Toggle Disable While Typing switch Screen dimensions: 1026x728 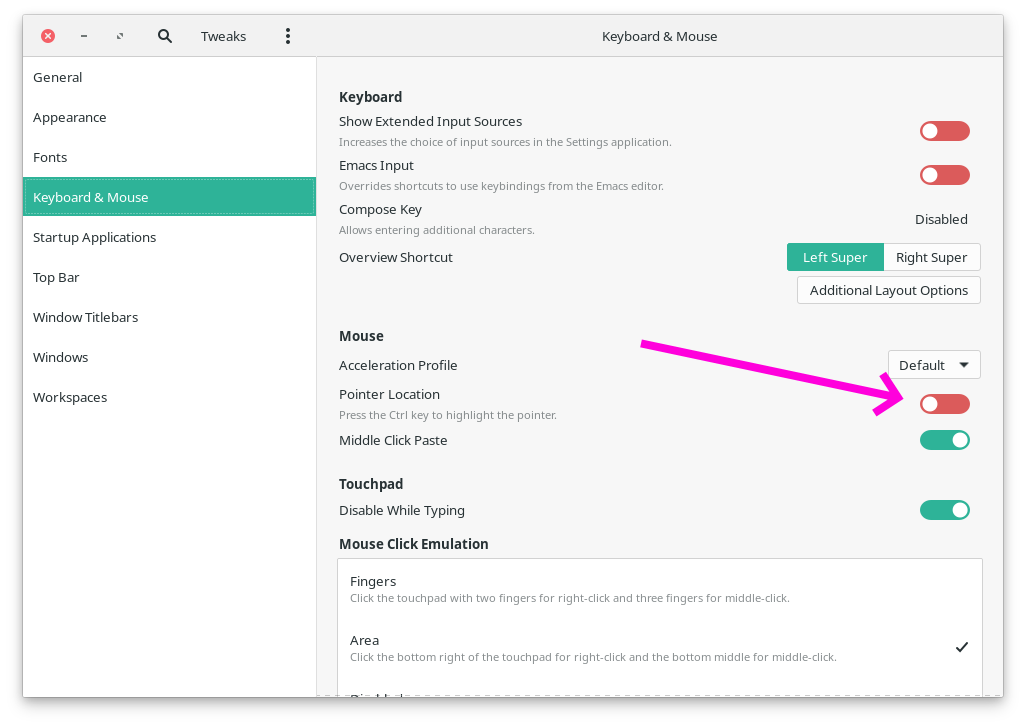[x=944, y=510]
